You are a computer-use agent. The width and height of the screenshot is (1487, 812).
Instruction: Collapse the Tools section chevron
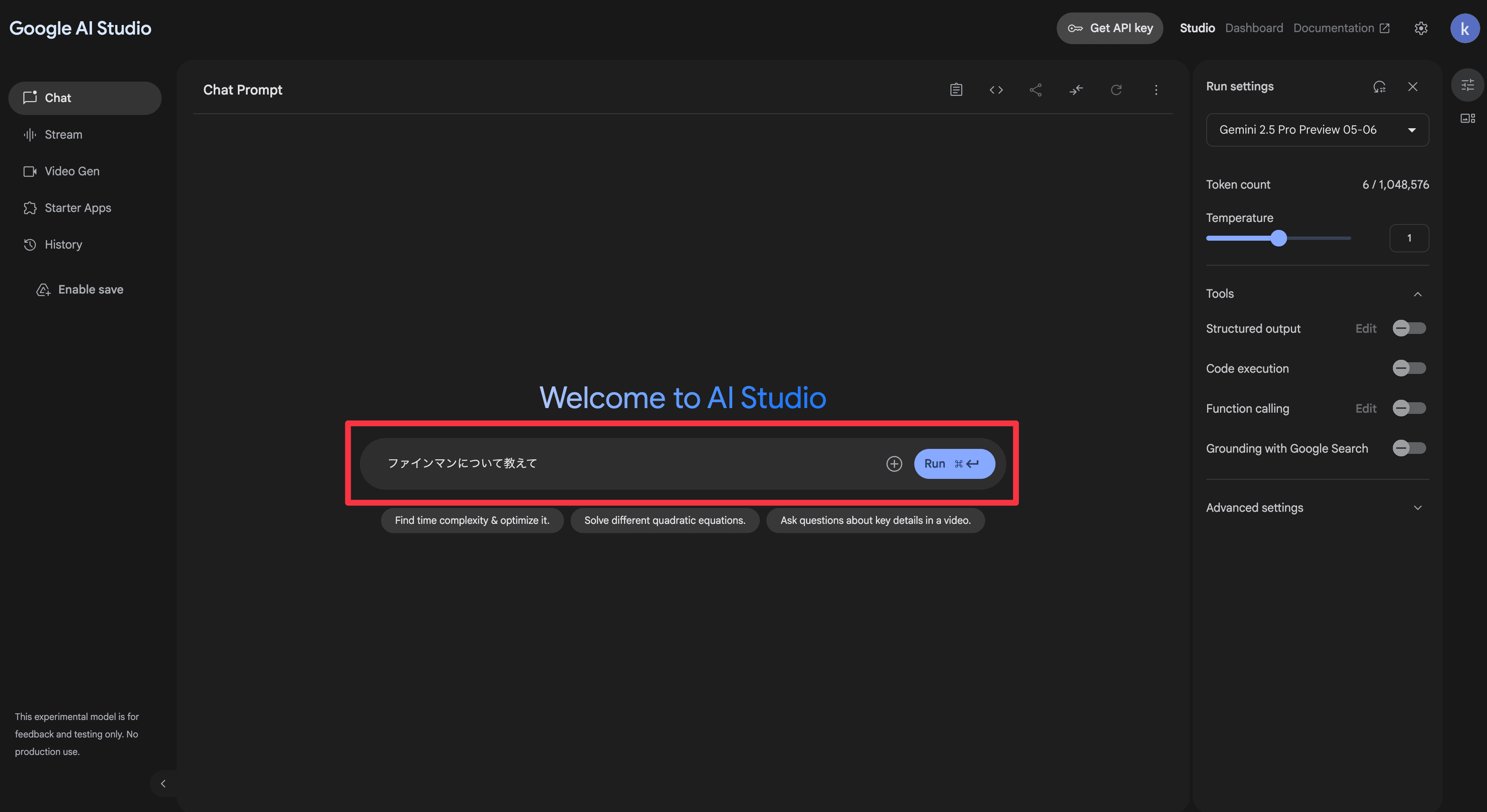pos(1417,294)
